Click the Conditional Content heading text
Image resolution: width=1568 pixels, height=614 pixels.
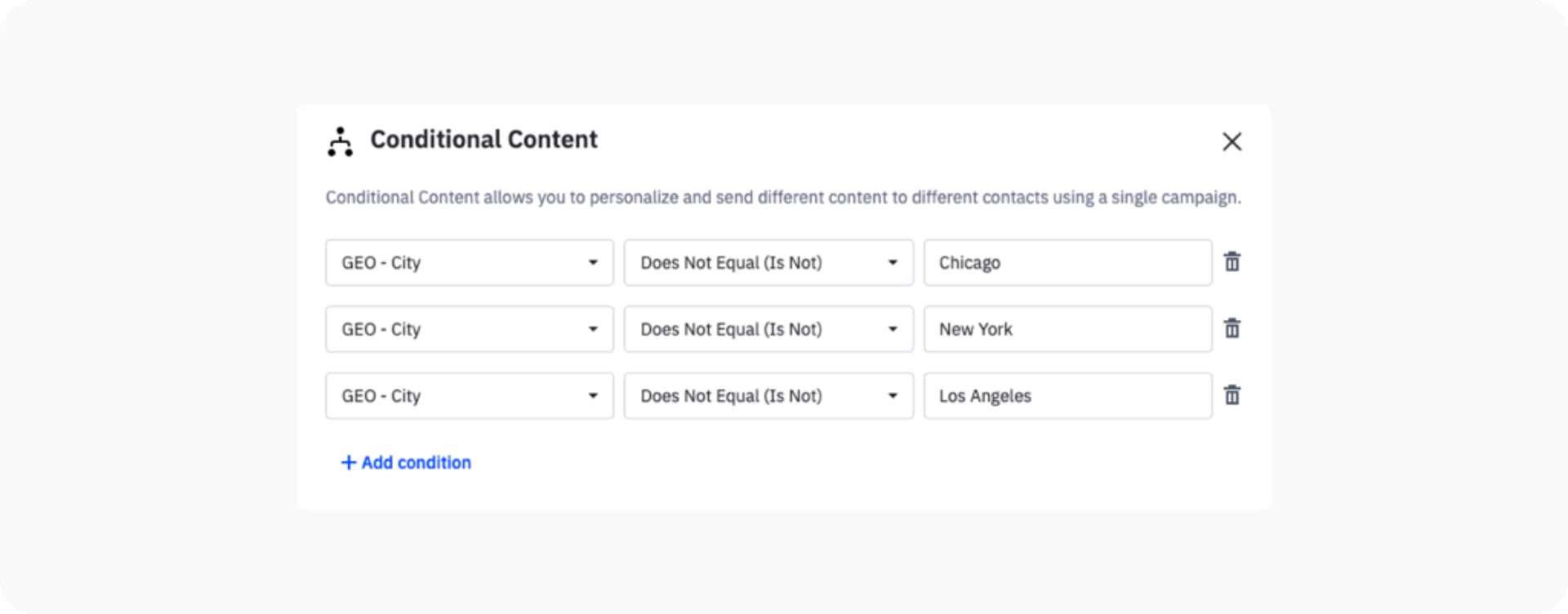(483, 140)
